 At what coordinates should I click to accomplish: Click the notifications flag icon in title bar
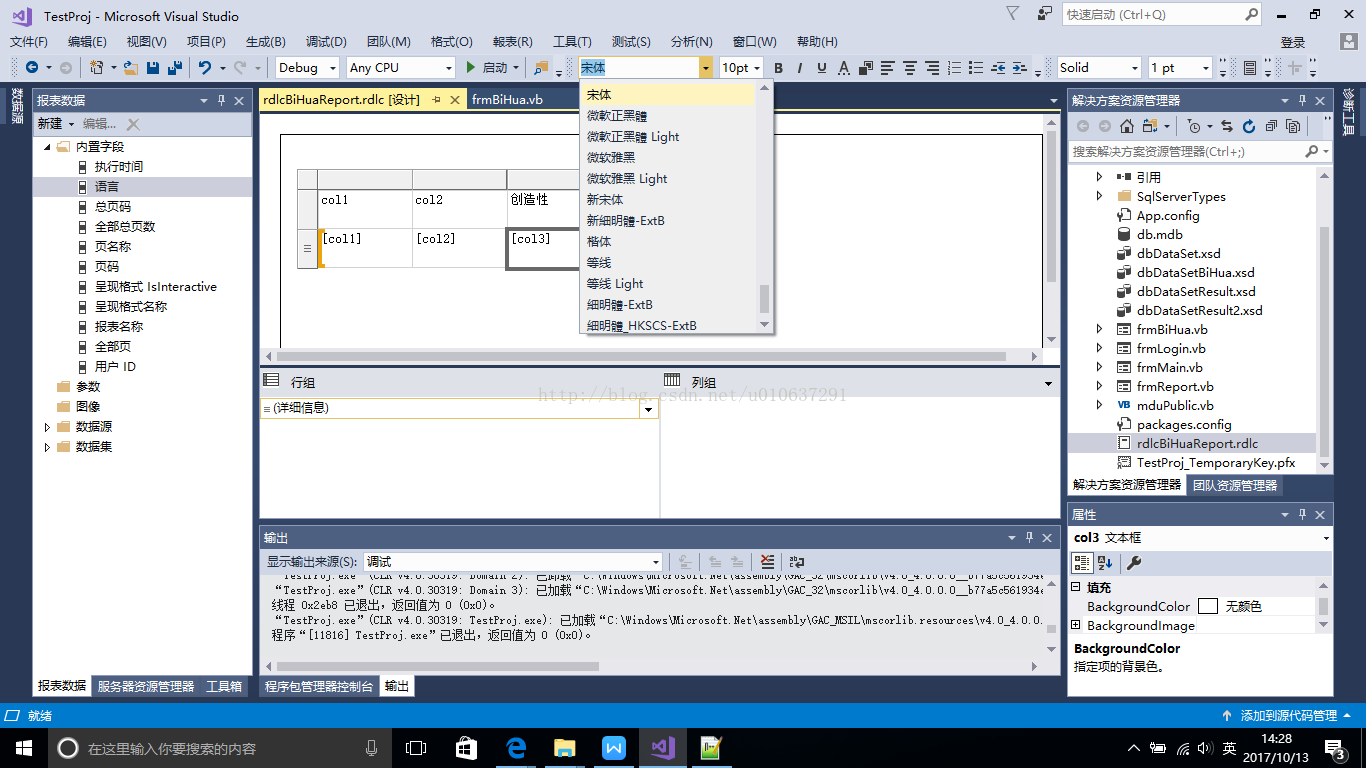pyautogui.click(x=1013, y=14)
